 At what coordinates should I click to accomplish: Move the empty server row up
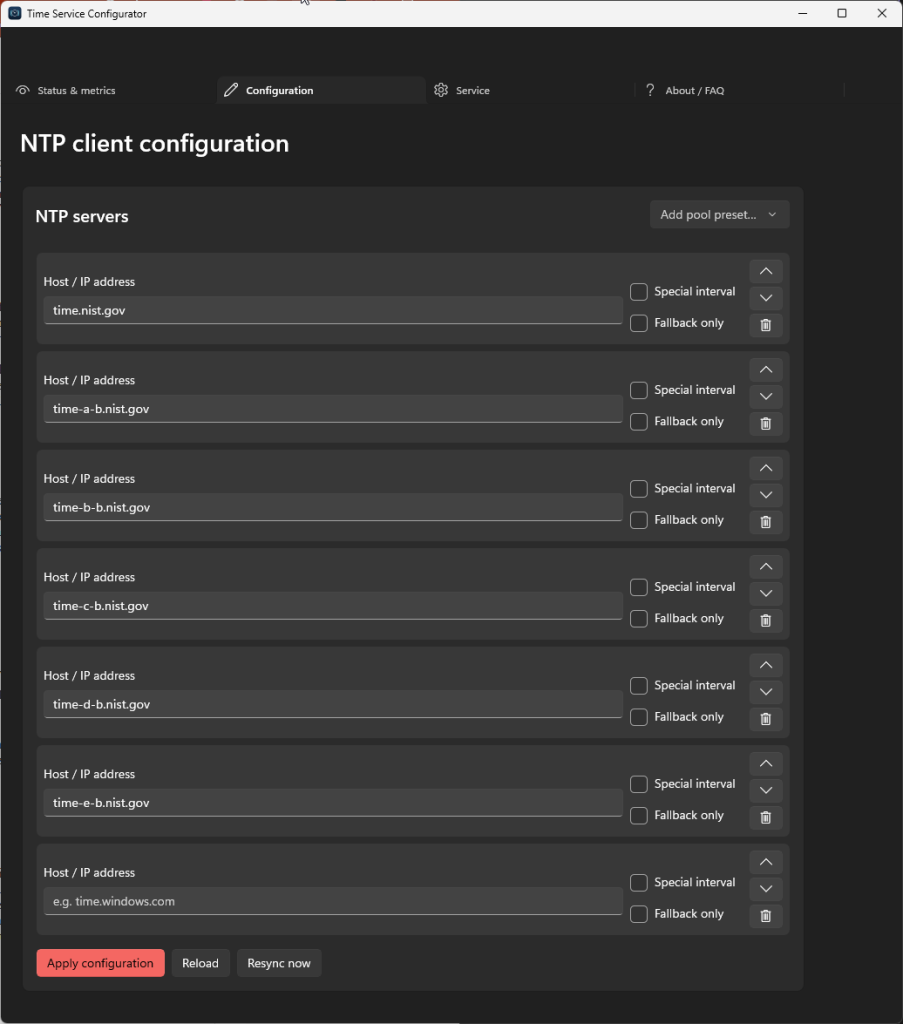click(x=766, y=863)
